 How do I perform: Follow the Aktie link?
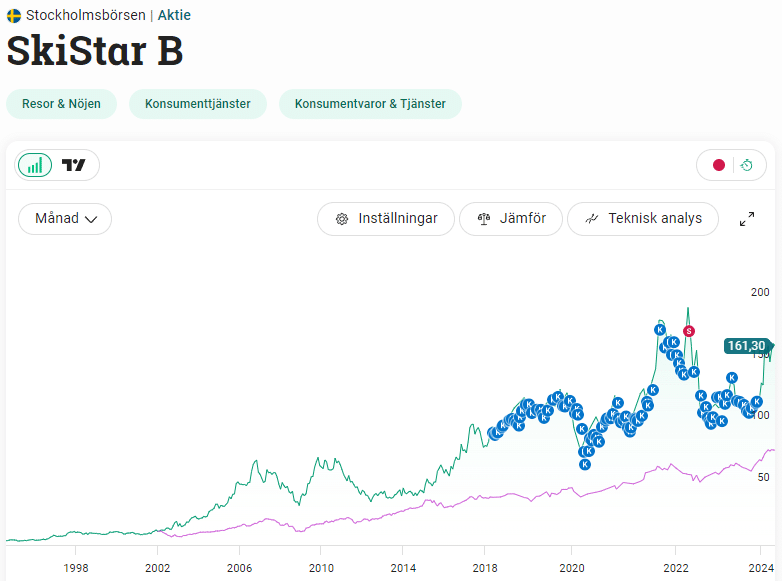pos(174,15)
